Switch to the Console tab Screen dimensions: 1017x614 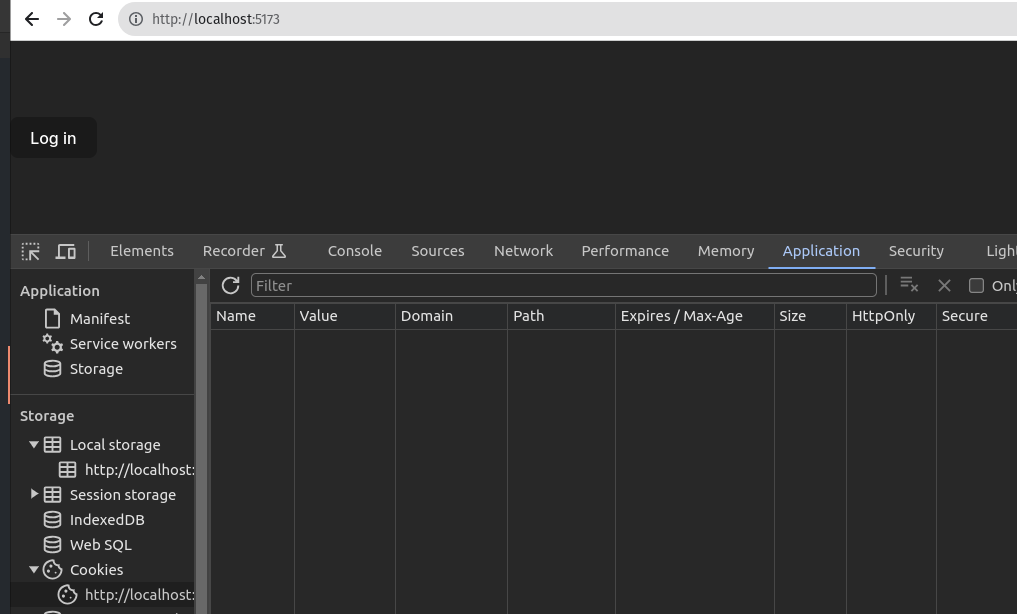355,251
